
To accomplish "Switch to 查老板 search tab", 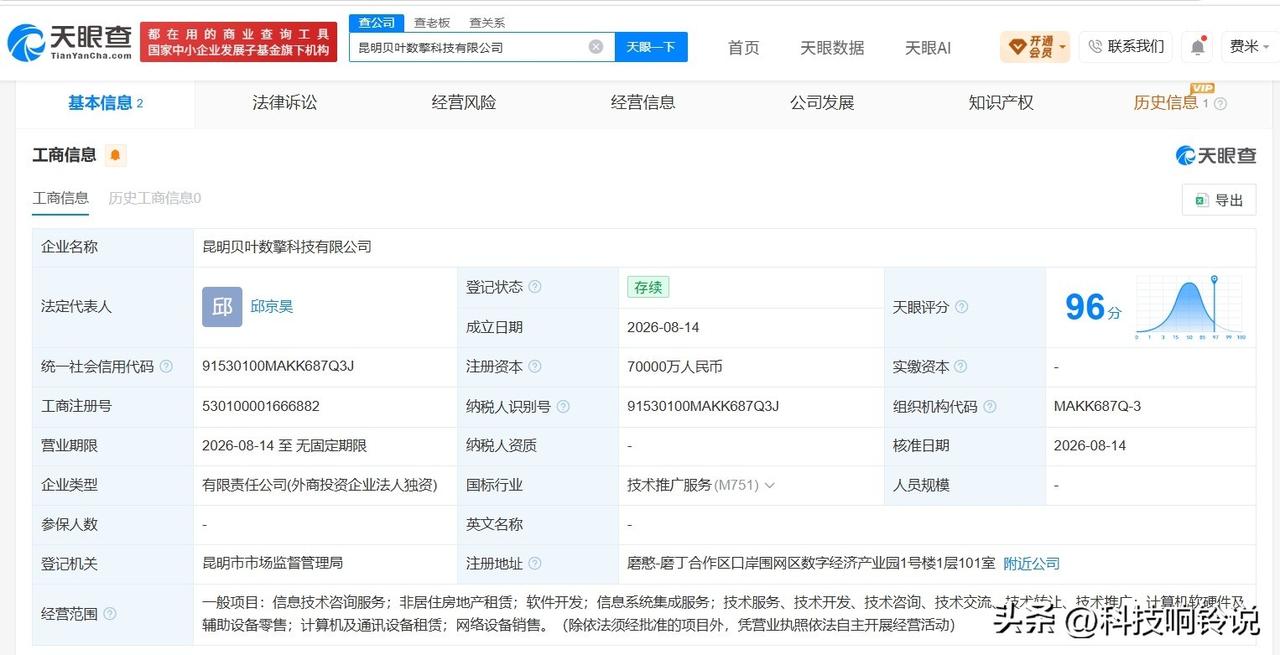I will click(x=432, y=22).
